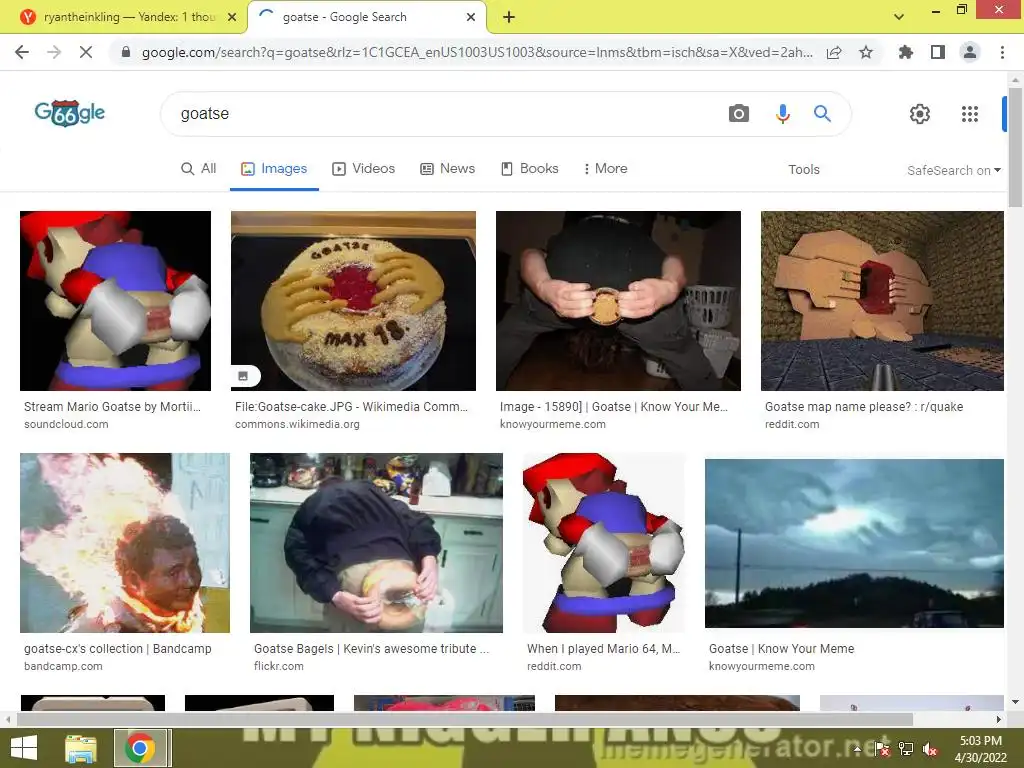Switch to the All results tab
1024x768 pixels.
click(x=199, y=168)
